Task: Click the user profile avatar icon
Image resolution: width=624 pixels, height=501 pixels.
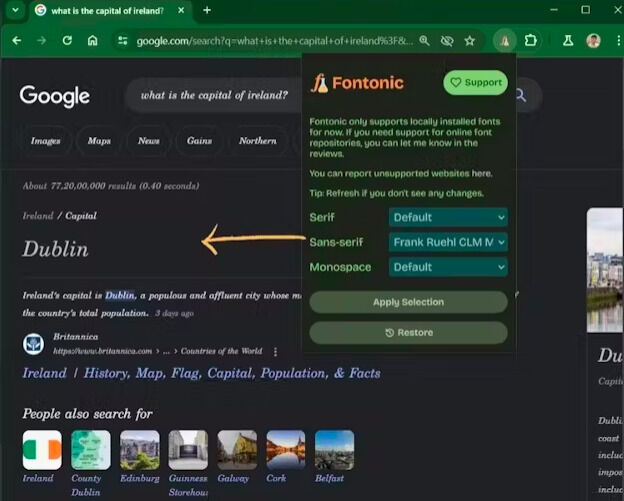Action: coord(593,41)
